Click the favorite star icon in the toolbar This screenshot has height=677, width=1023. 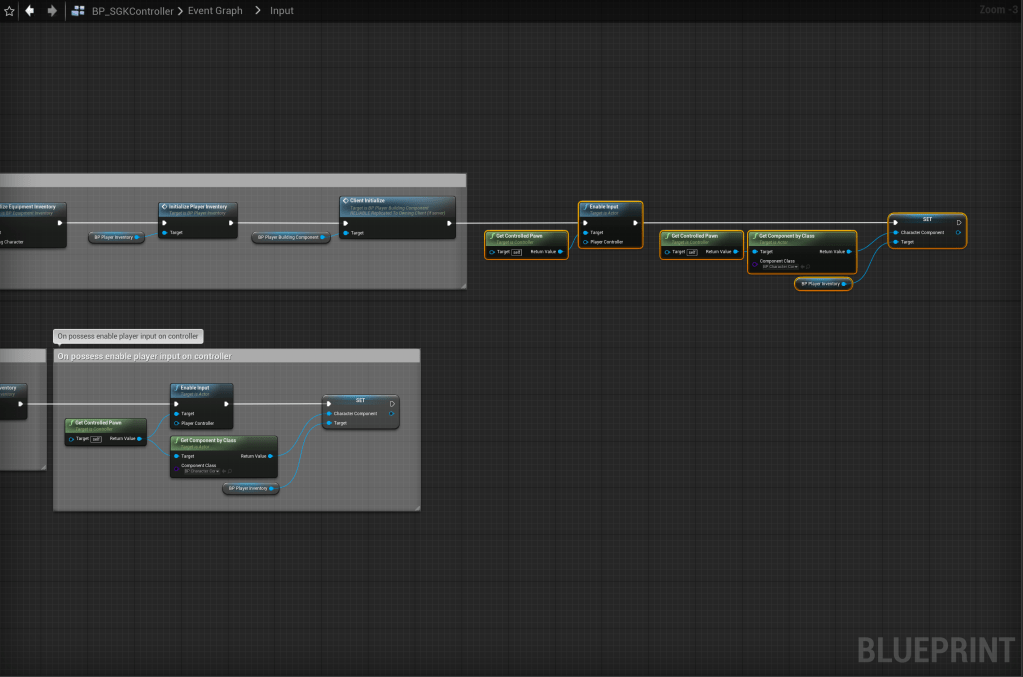coord(9,11)
